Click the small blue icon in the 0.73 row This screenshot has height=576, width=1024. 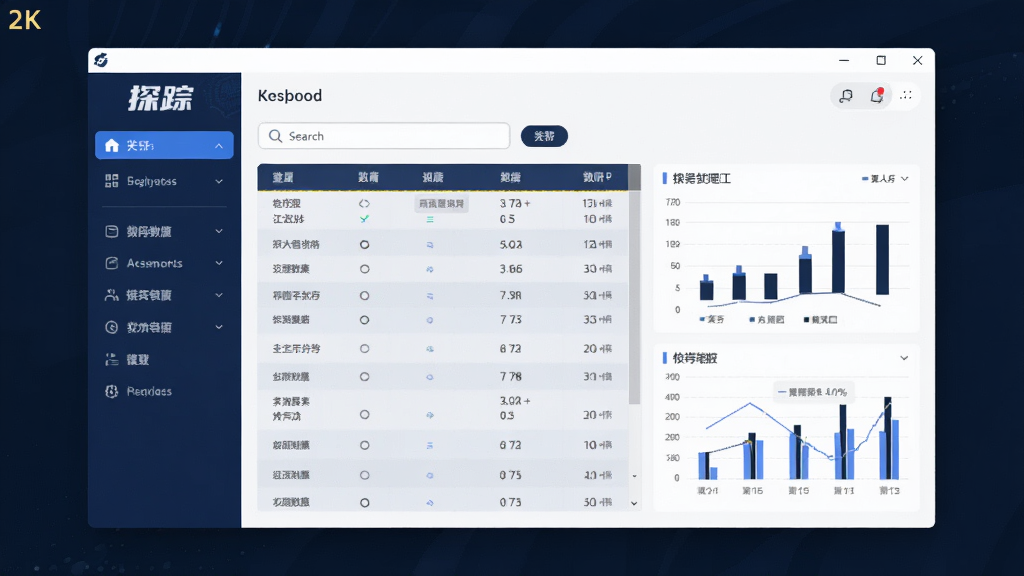pos(430,503)
